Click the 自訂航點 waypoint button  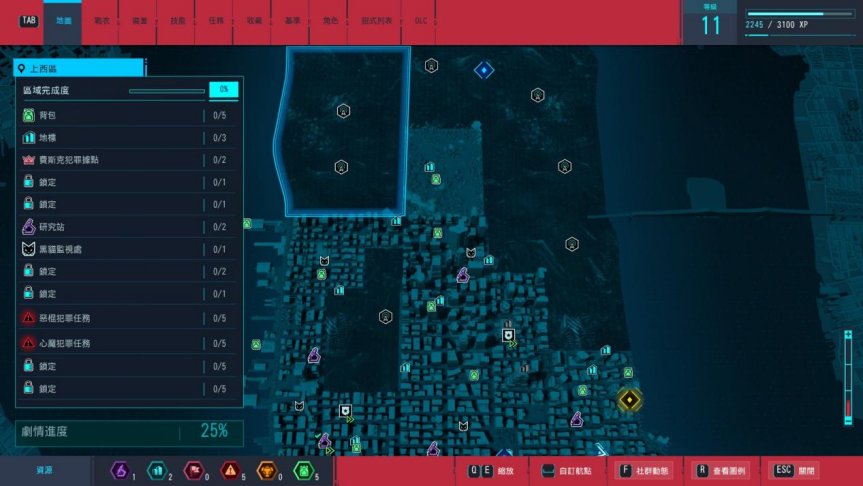(566, 471)
